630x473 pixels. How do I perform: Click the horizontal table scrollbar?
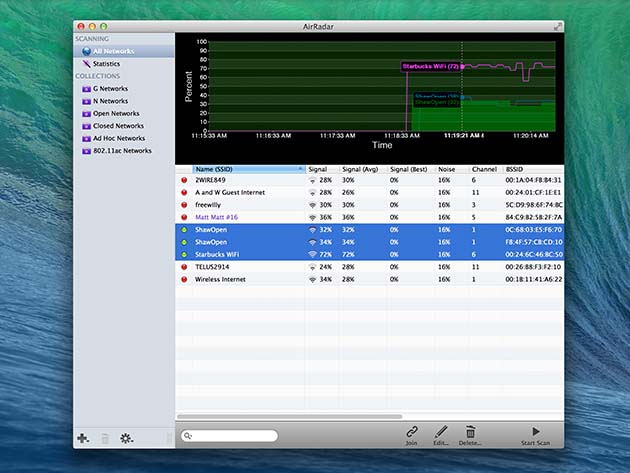pyautogui.click(x=289, y=416)
